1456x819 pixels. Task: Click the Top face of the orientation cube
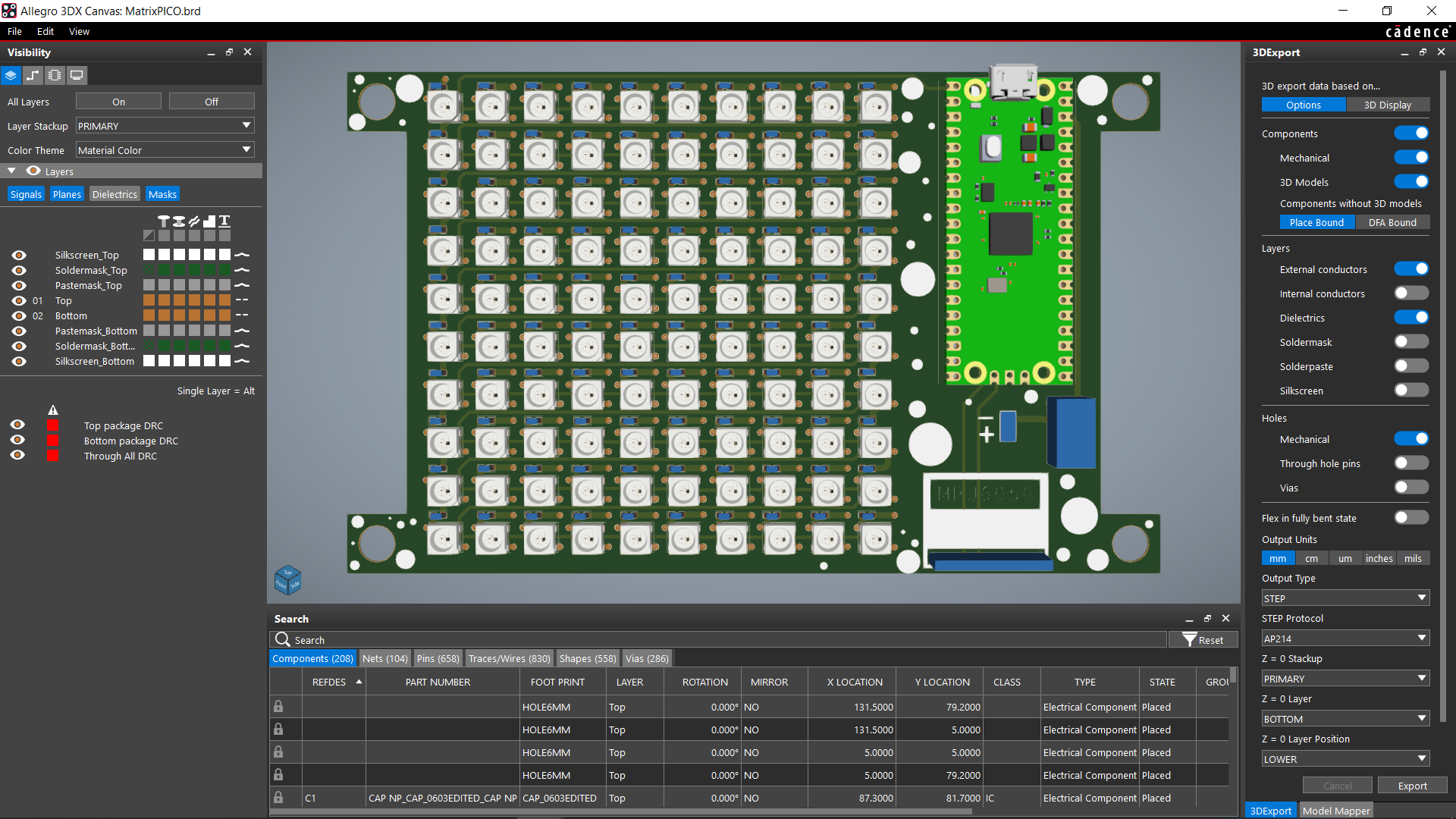(288, 570)
